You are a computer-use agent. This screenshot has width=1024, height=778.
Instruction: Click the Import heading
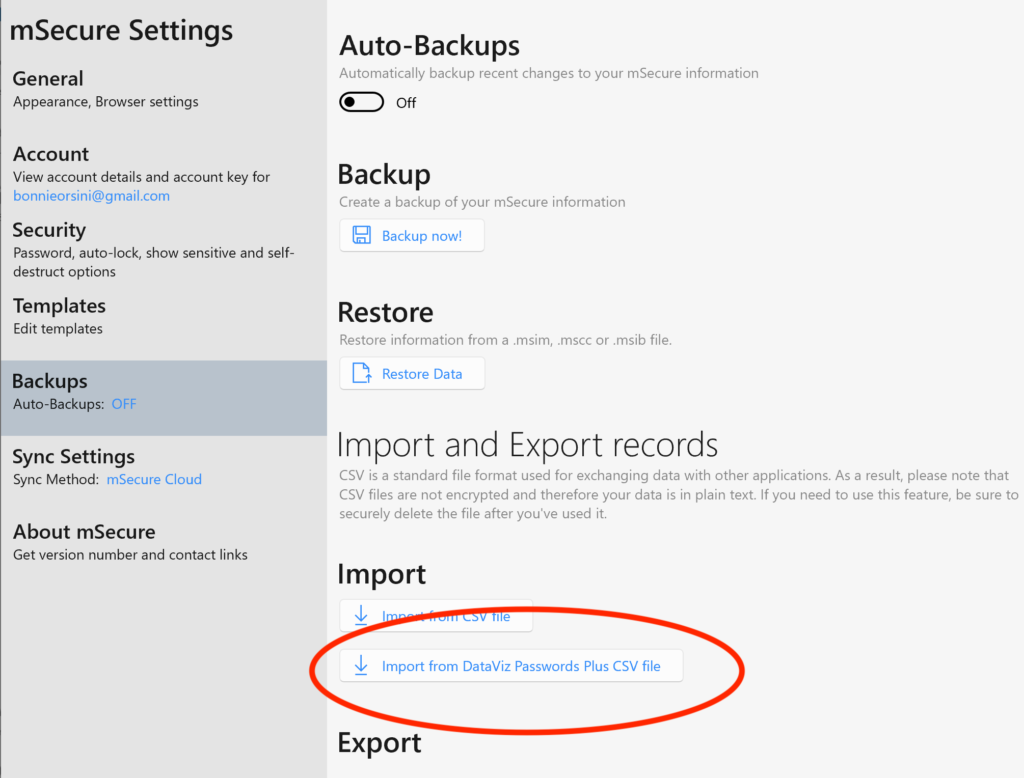(x=381, y=574)
